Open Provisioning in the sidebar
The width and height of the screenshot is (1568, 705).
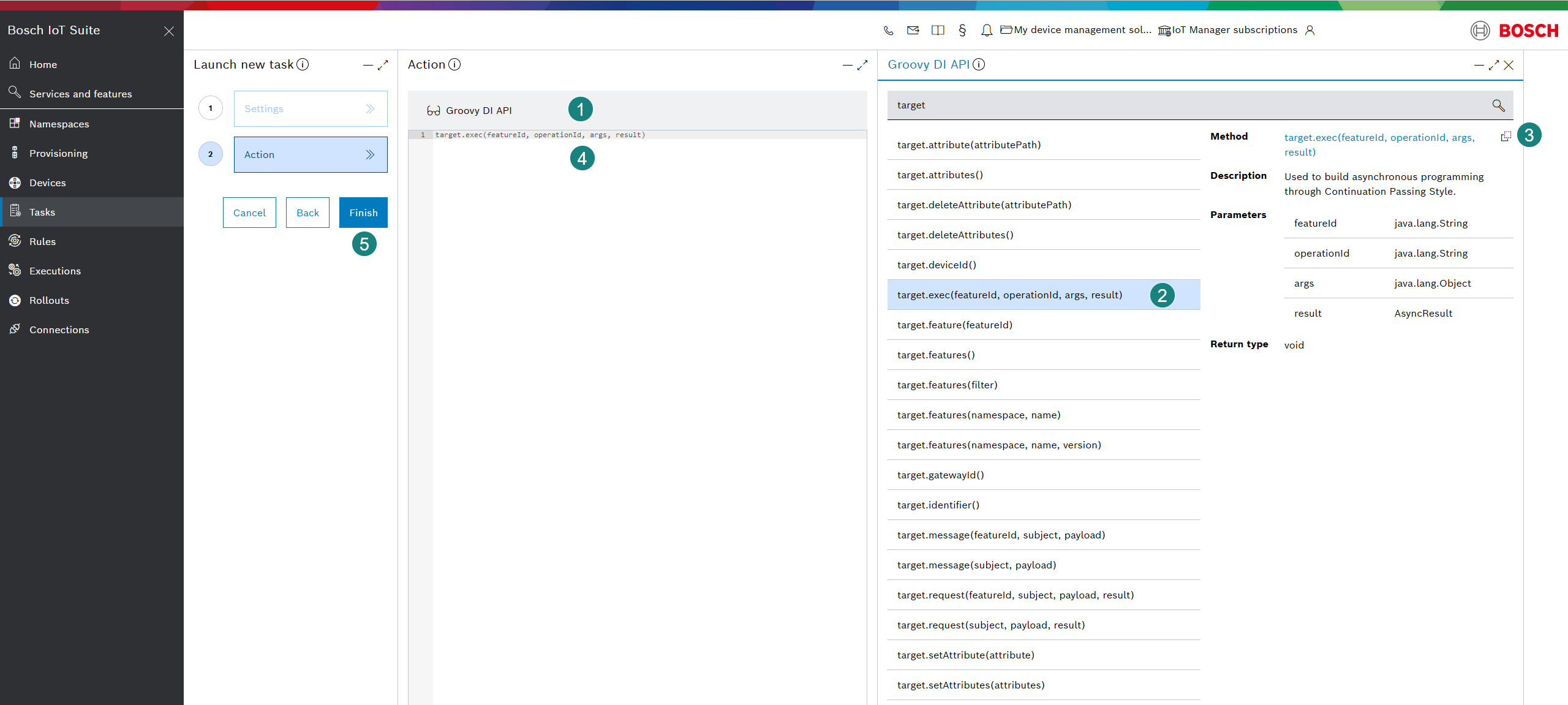[x=92, y=153]
